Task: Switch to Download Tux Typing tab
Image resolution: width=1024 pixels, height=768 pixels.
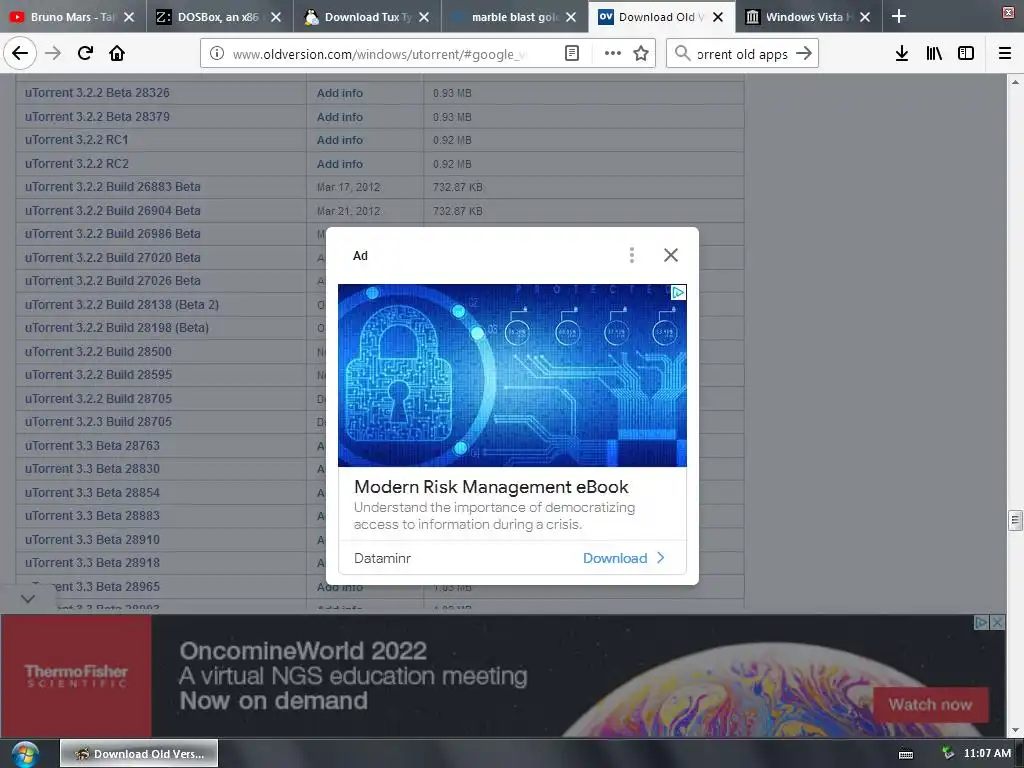Action: 366,17
